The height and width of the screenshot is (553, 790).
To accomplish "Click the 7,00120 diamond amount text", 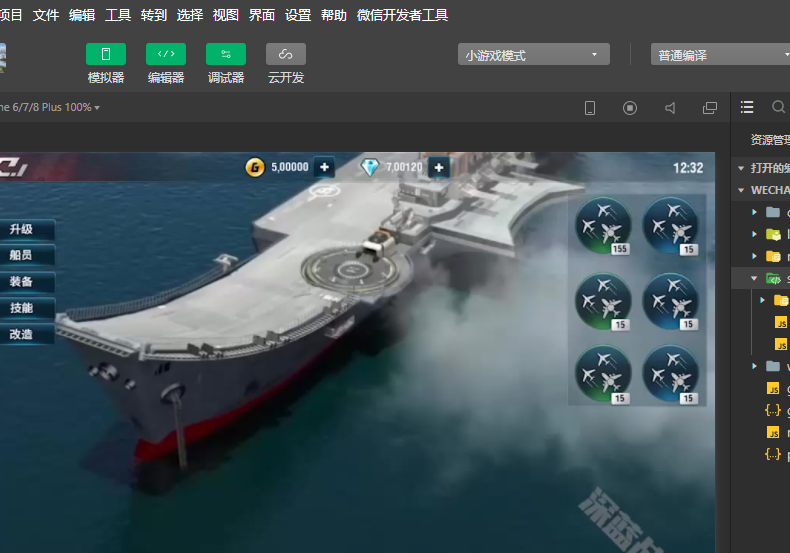I will click(404, 167).
